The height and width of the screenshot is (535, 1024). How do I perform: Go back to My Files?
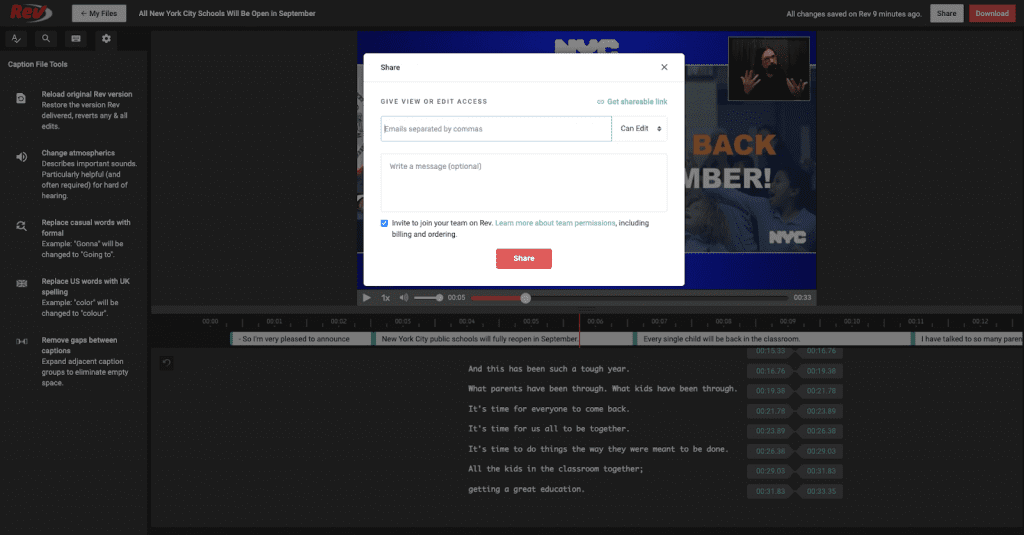click(x=99, y=13)
